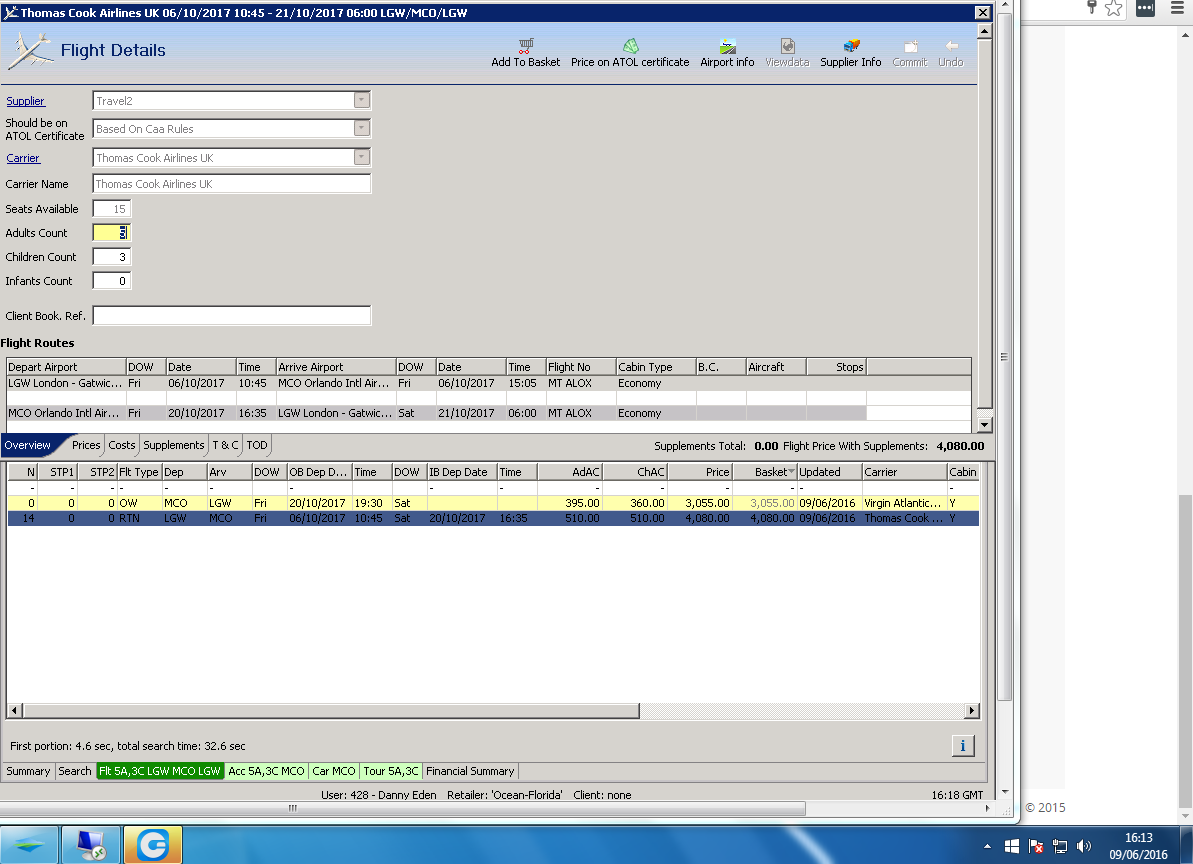Screen dimensions: 1193x864
Task: Switch to the TOD tab
Action: pyautogui.click(x=257, y=445)
